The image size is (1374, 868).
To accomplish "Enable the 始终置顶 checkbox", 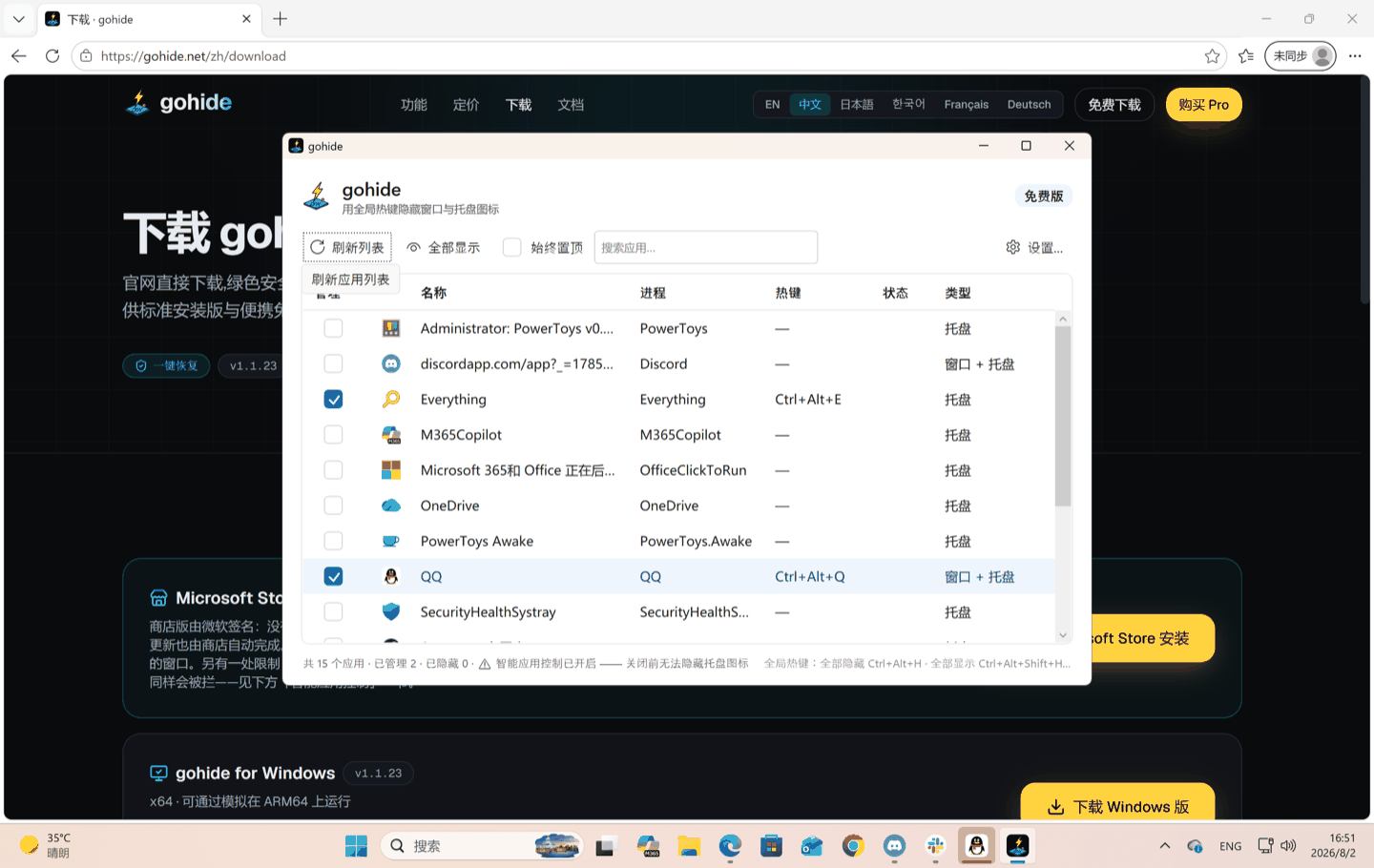I will pos(512,247).
